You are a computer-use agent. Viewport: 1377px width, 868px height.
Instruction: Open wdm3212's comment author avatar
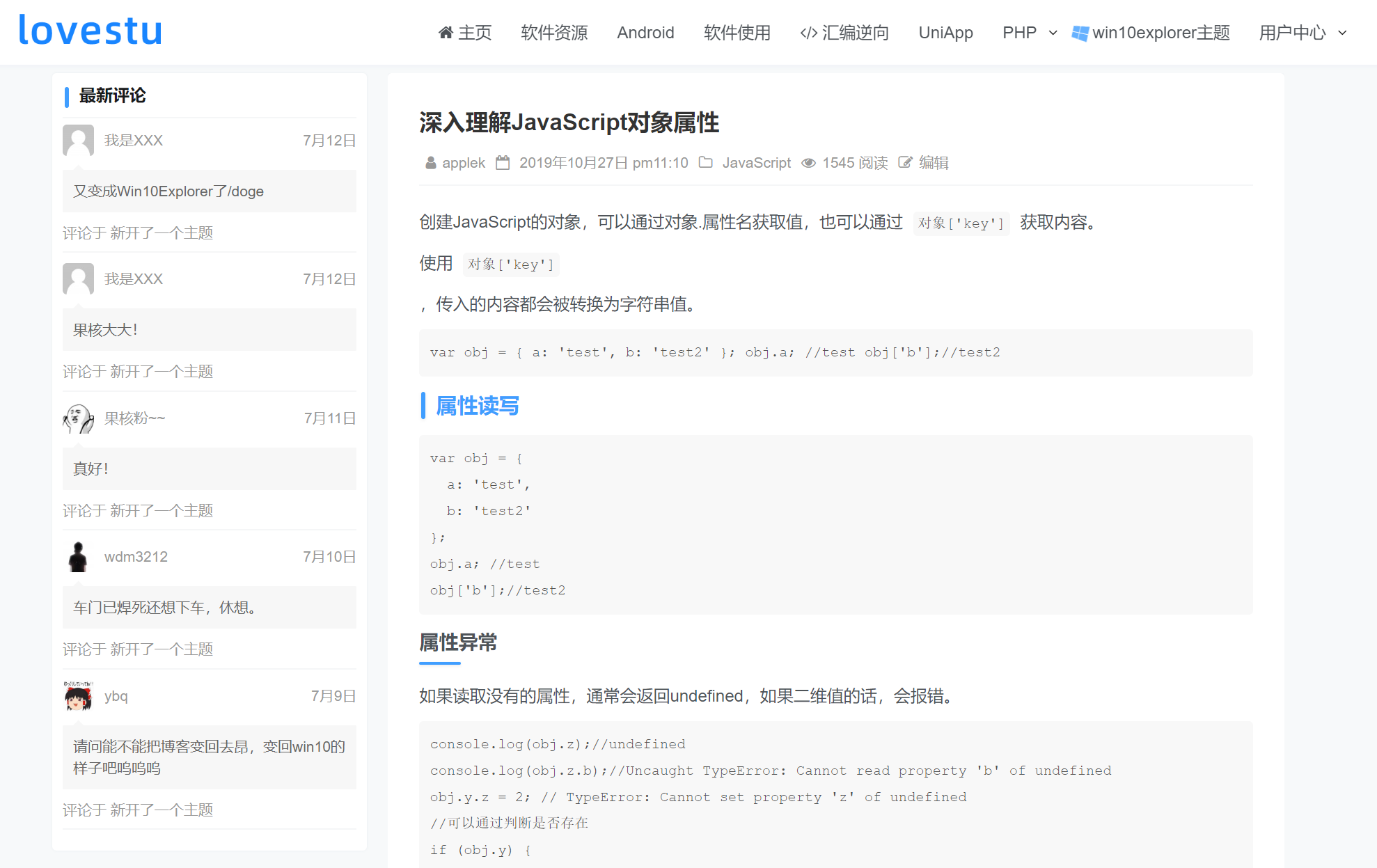(x=78, y=557)
